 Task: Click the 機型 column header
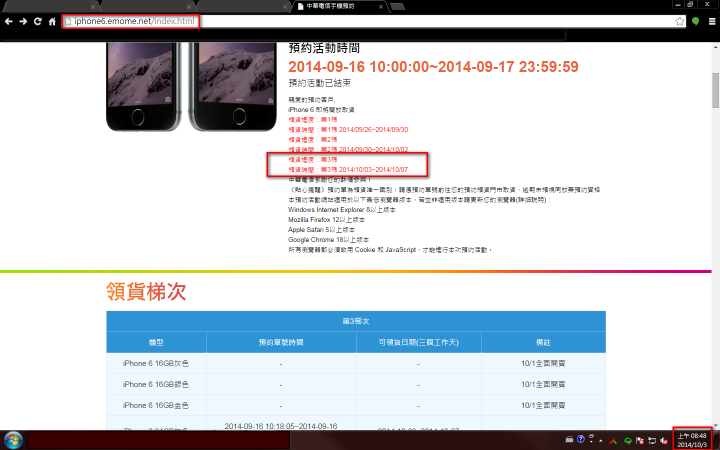[156, 342]
